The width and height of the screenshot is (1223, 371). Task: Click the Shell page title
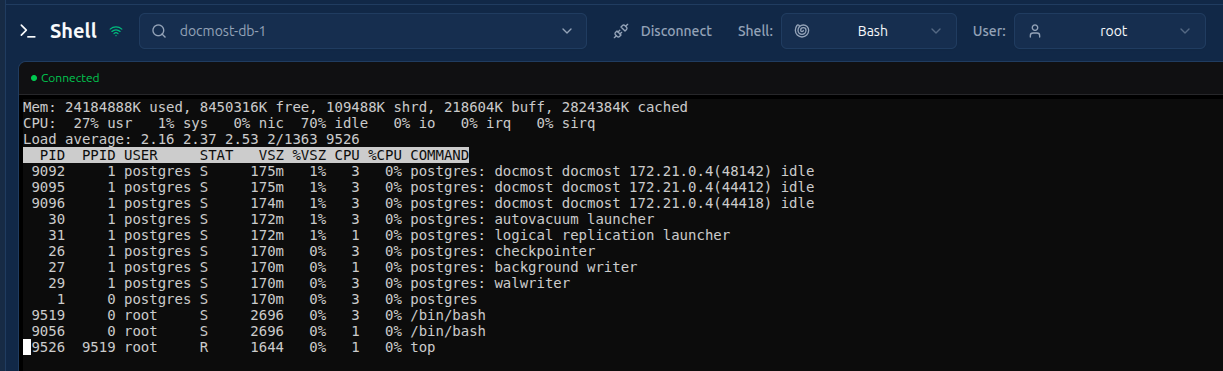pyautogui.click(x=74, y=31)
